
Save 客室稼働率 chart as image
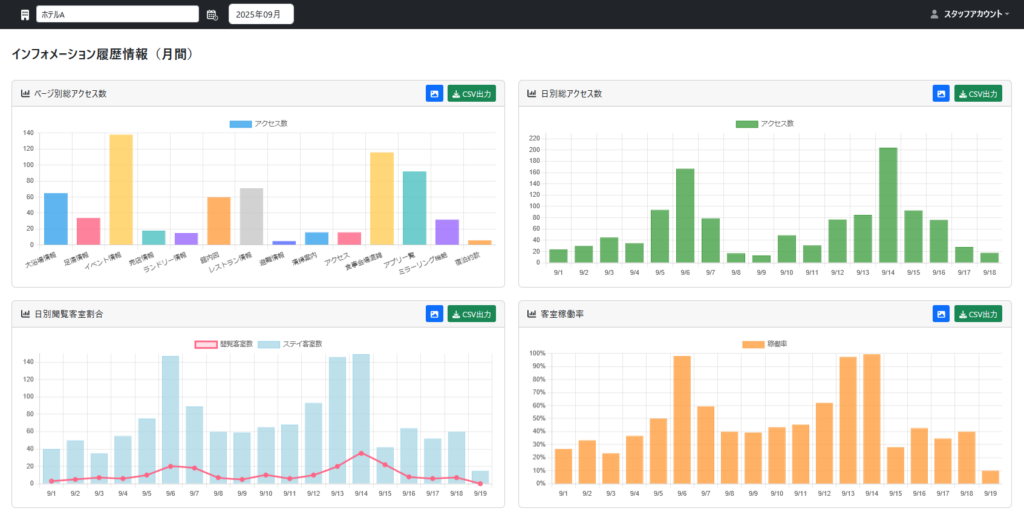941,313
